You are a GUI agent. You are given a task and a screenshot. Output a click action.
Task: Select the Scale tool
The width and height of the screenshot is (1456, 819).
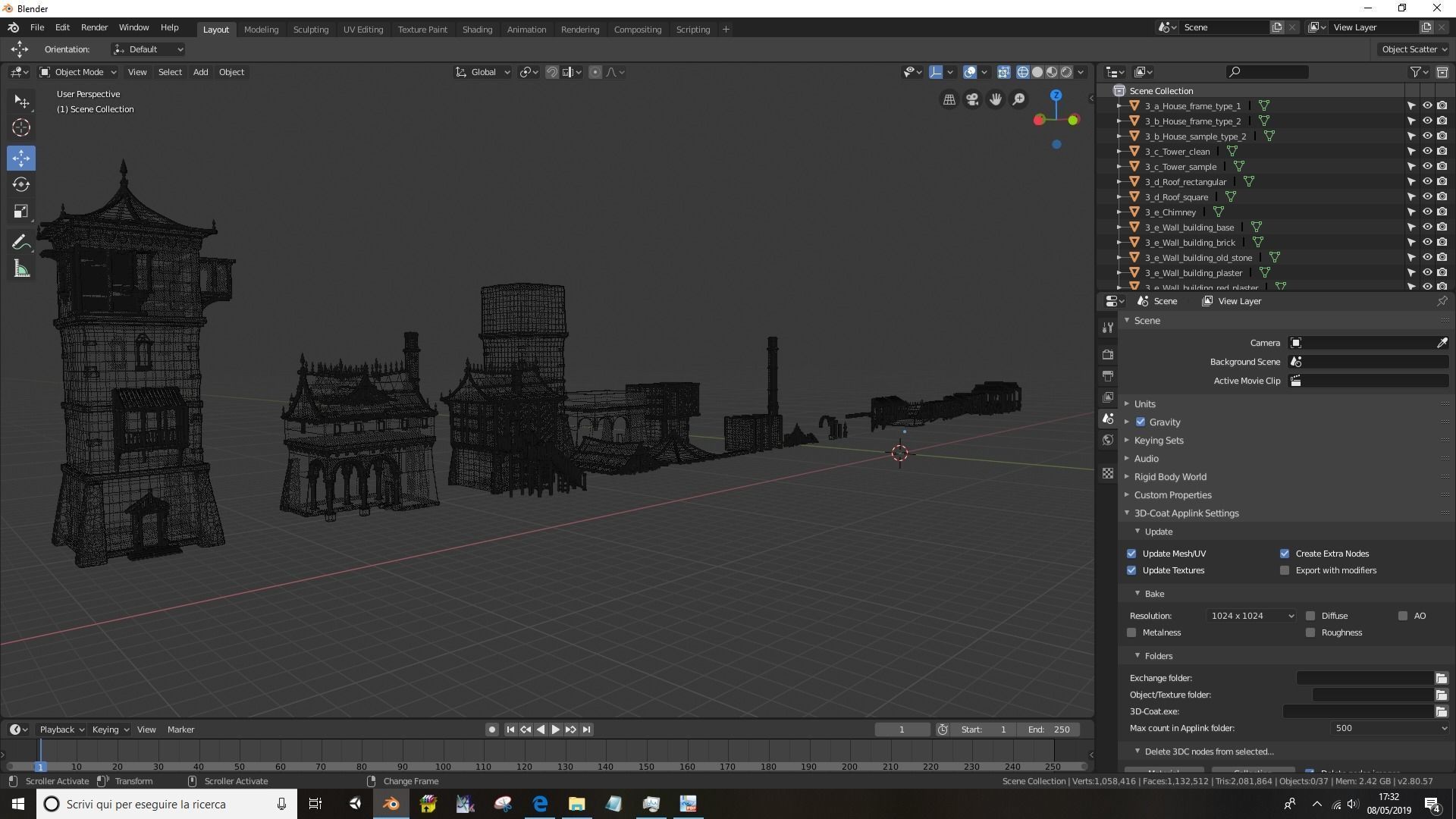21,212
